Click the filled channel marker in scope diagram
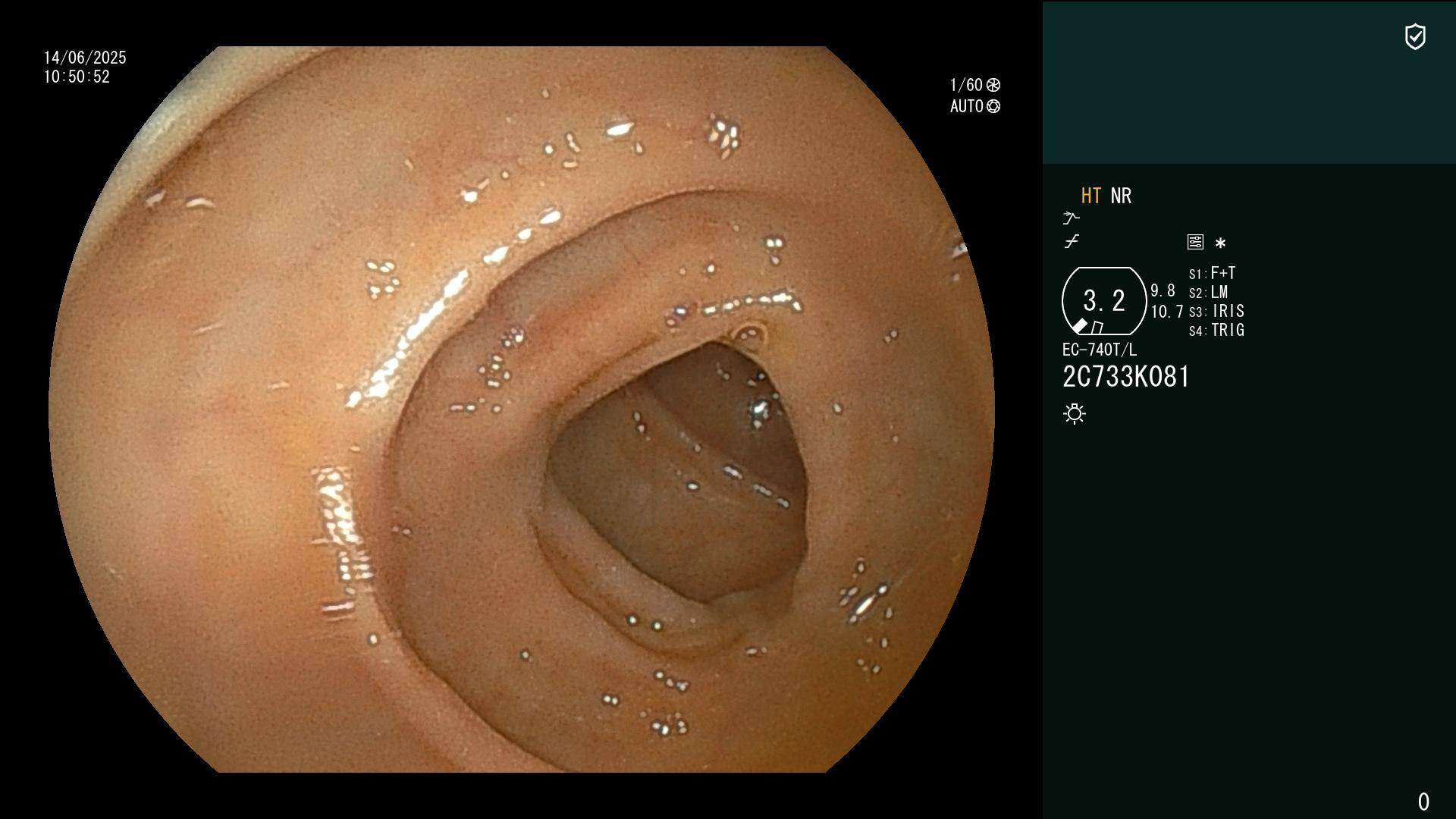Screen dimensions: 1456x819 (1080, 326)
